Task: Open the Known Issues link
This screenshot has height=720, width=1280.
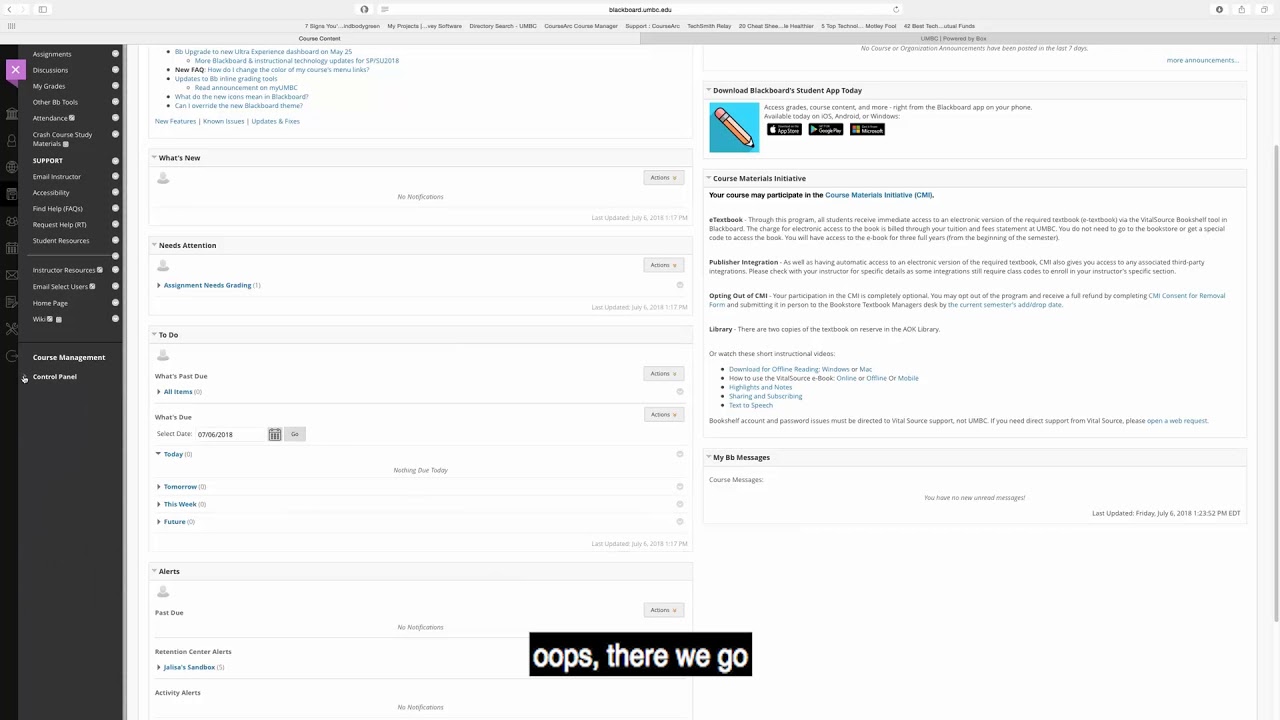Action: tap(223, 121)
